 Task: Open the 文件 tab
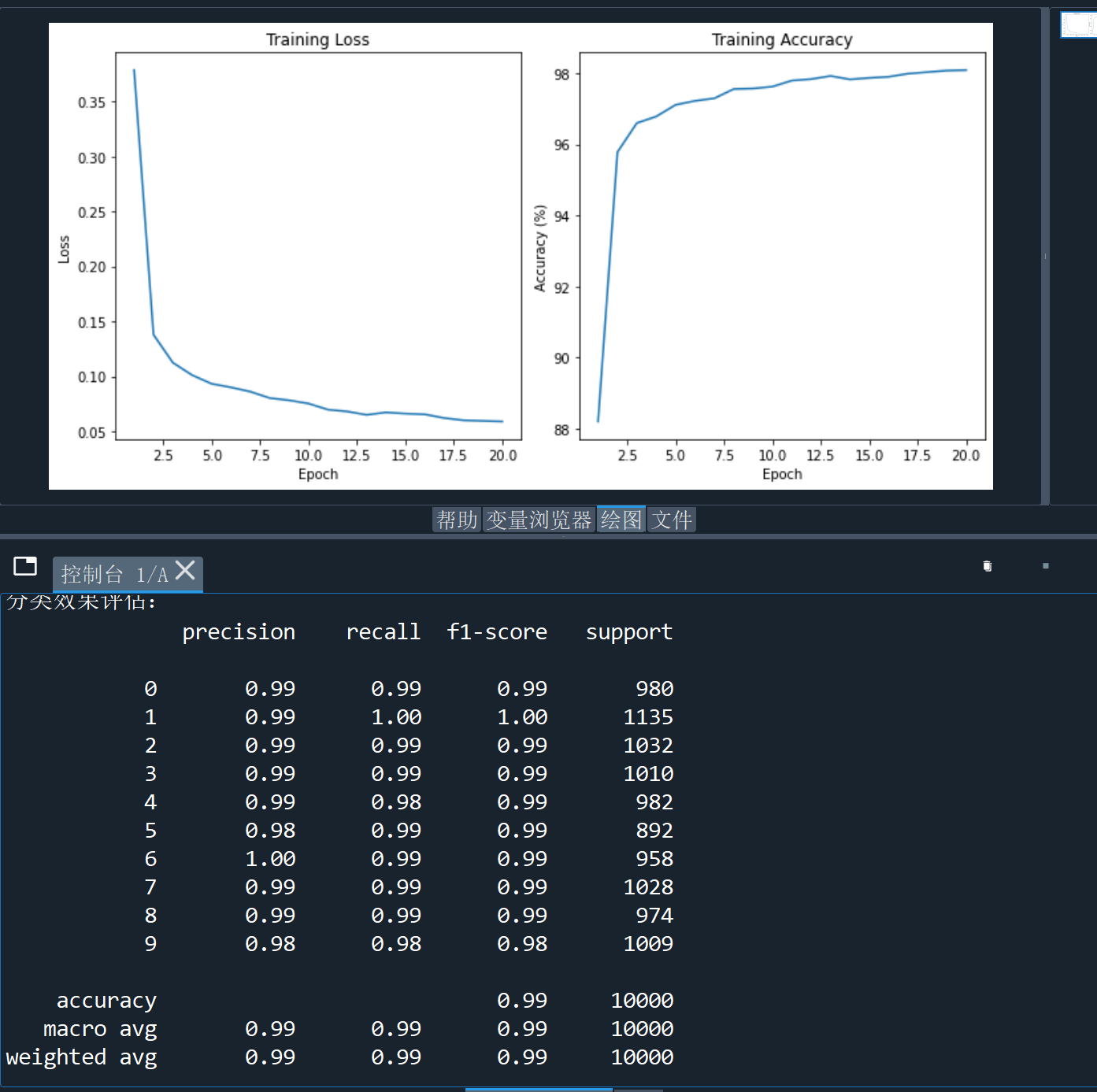pos(672,520)
